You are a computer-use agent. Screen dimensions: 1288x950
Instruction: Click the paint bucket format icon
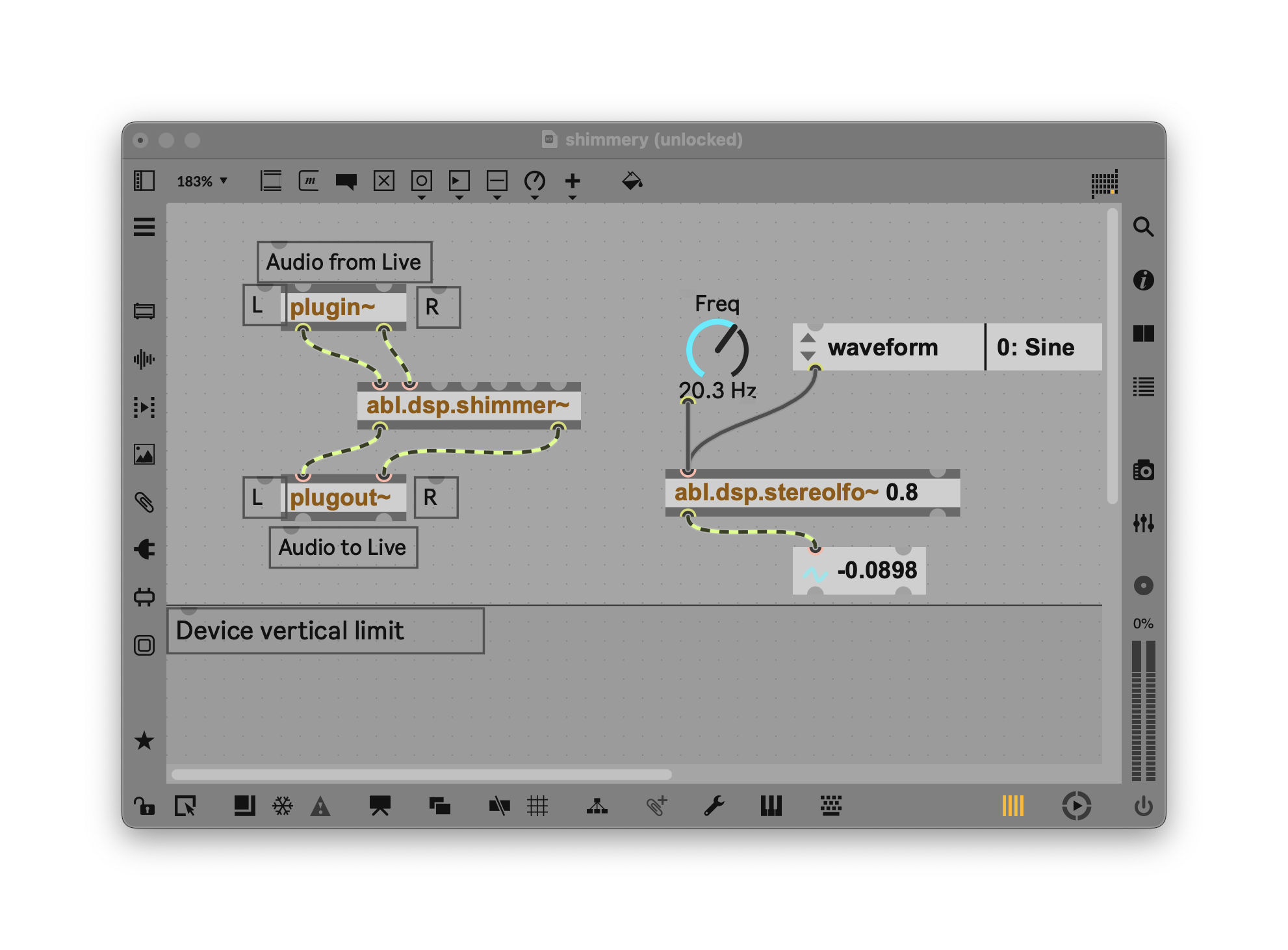632,181
